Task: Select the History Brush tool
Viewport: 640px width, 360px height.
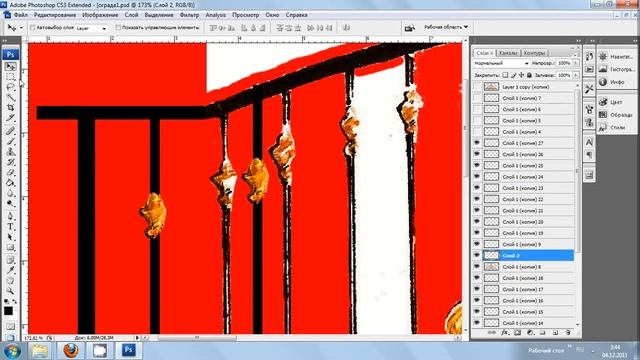Action: tap(11, 162)
